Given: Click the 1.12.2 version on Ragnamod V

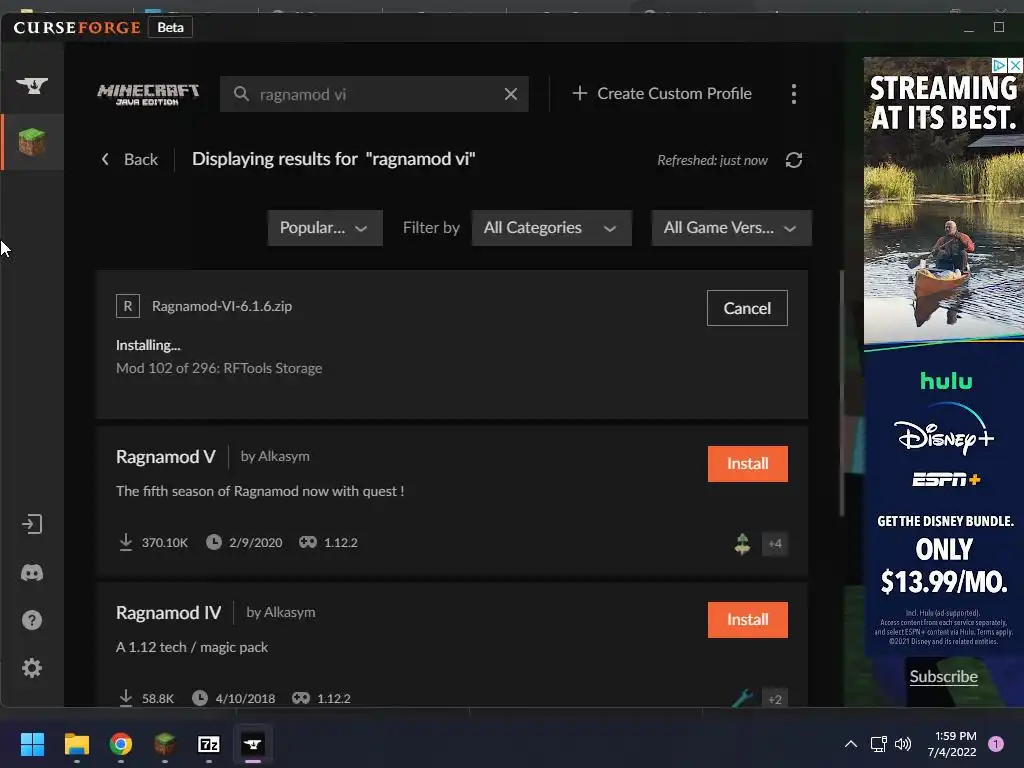Looking at the screenshot, I should tap(340, 543).
